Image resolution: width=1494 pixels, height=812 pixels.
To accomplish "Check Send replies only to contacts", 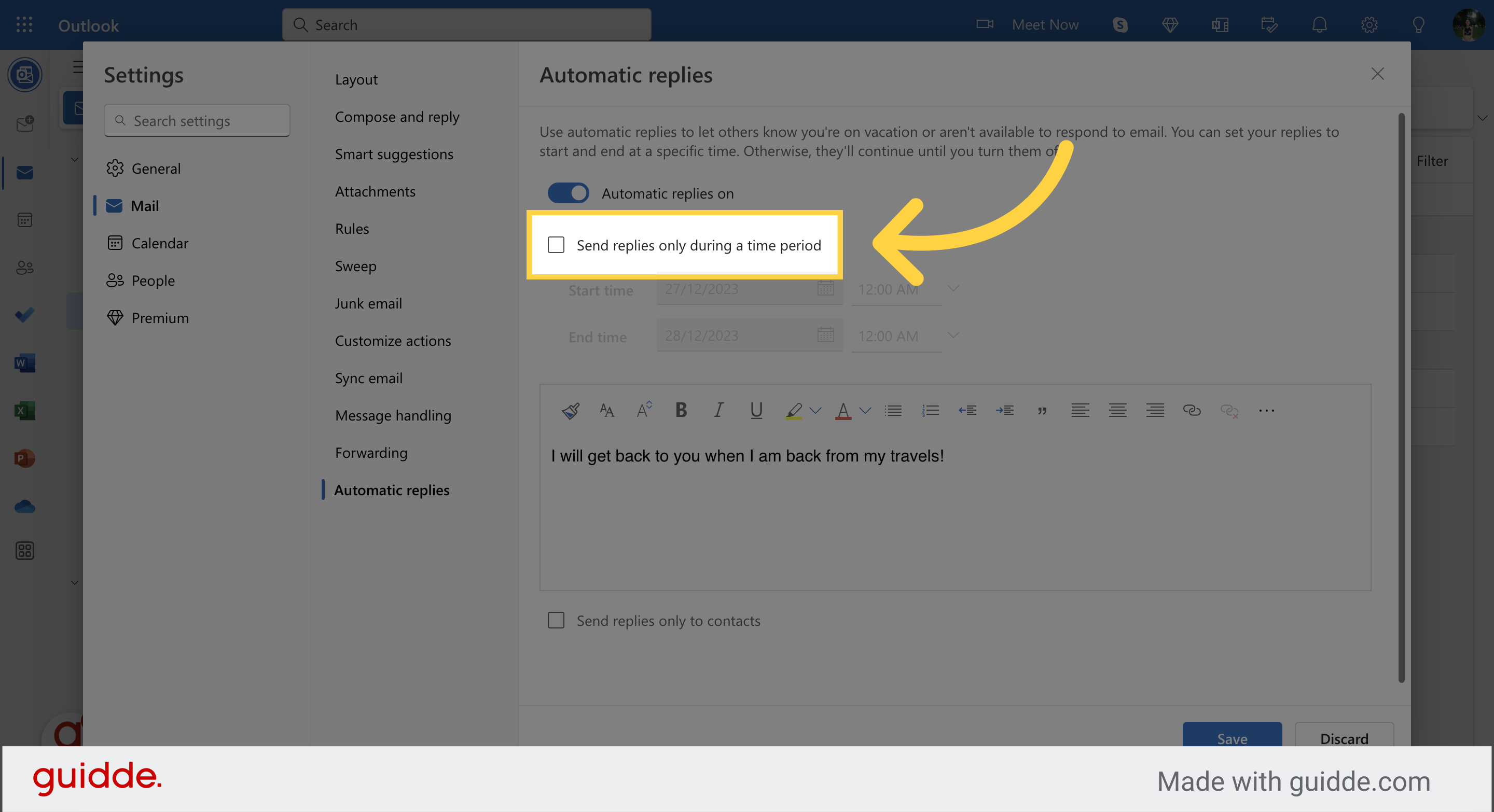I will 556,620.
